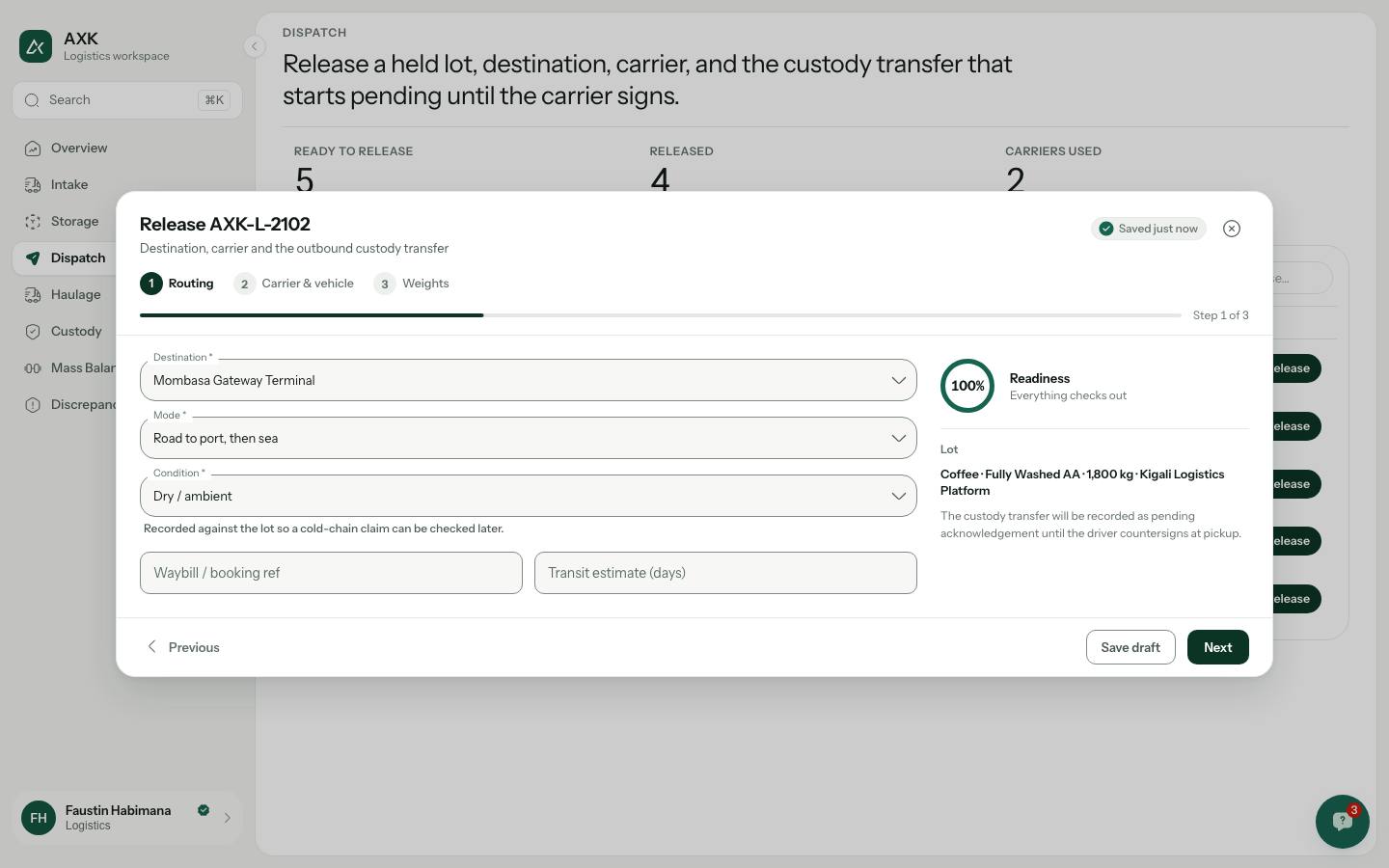The height and width of the screenshot is (868, 1389).
Task: Click the Waybill / booking ref field
Action: (x=331, y=573)
